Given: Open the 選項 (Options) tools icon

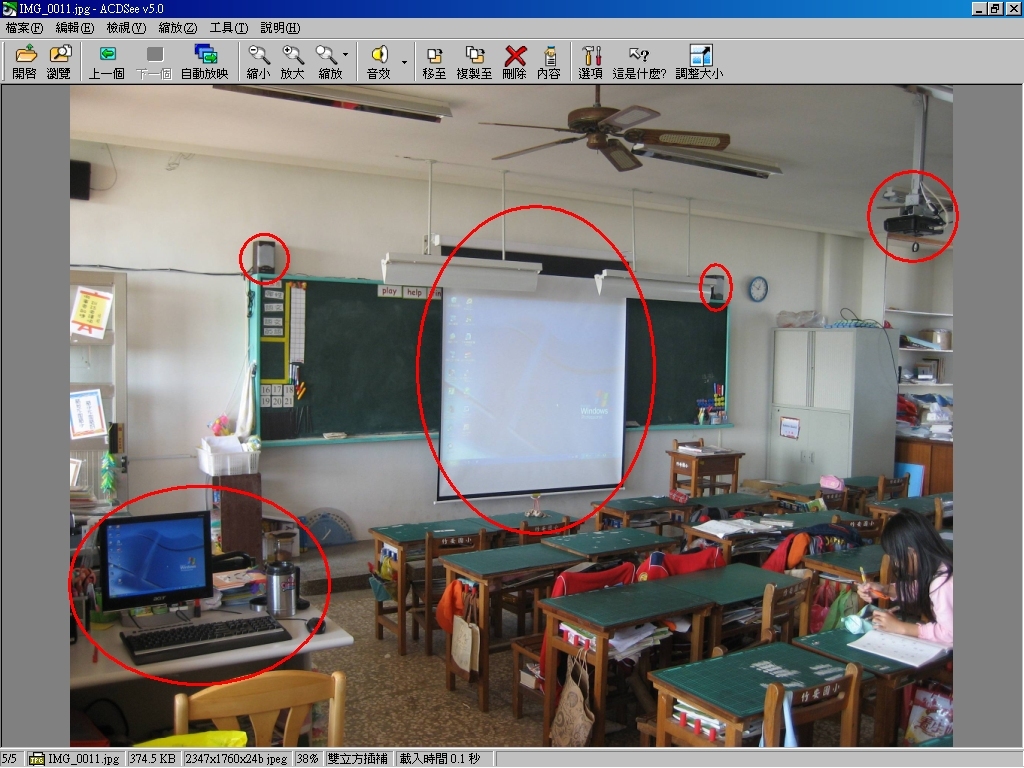Looking at the screenshot, I should coord(591,61).
